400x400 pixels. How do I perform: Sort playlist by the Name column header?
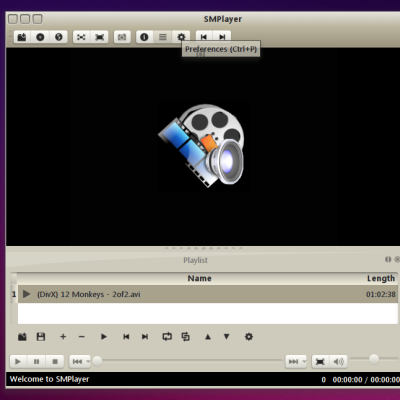coord(199,278)
